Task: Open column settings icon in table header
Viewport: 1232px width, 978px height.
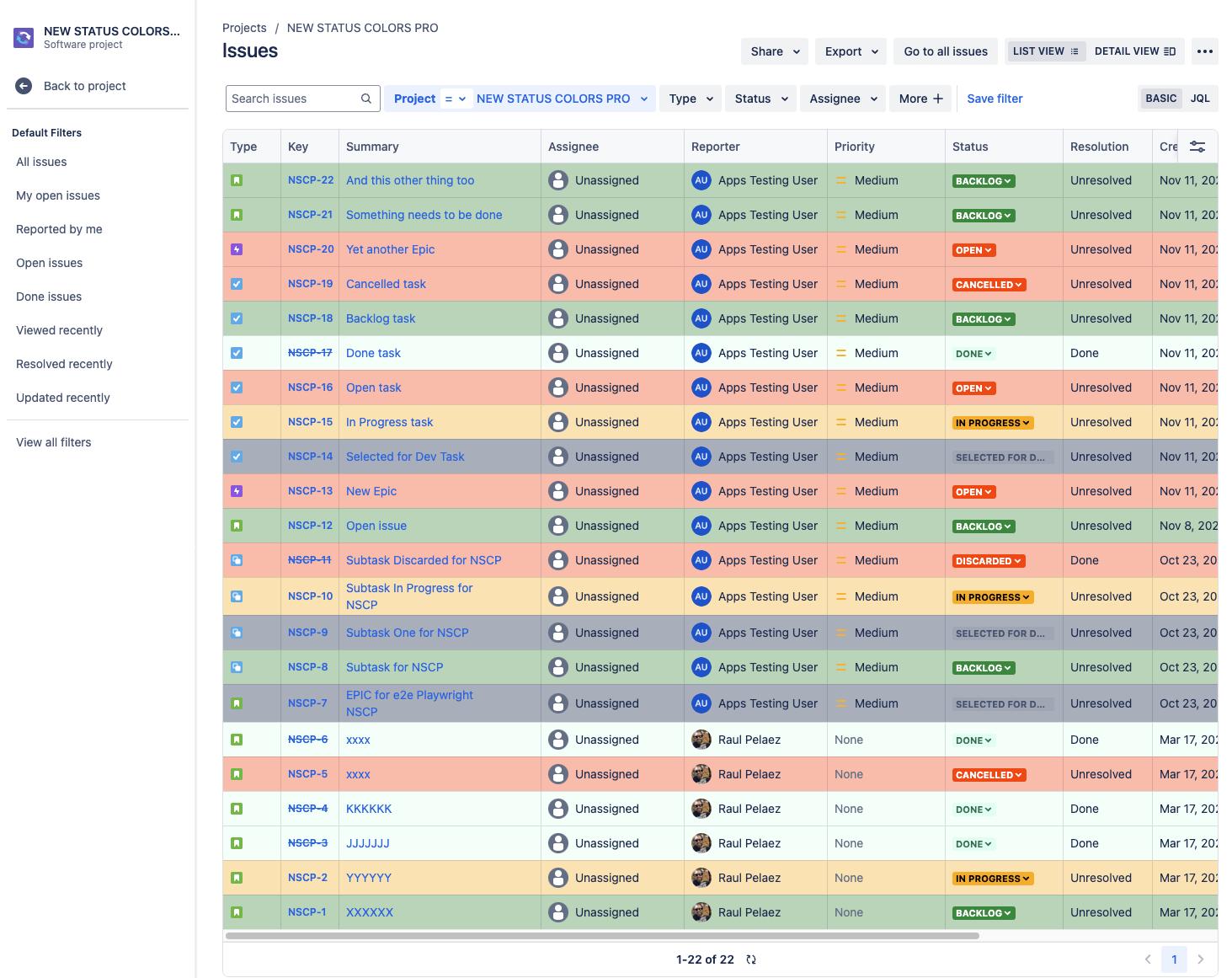Action: point(1197,147)
